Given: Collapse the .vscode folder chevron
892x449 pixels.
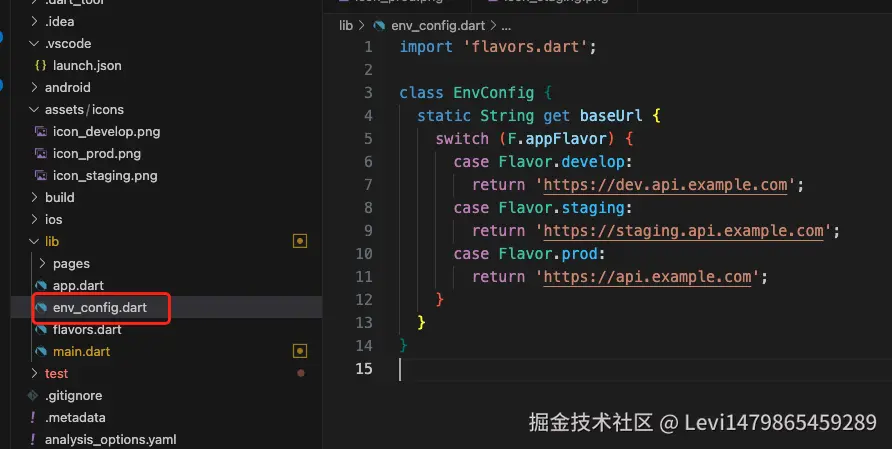Looking at the screenshot, I should tap(34, 43).
